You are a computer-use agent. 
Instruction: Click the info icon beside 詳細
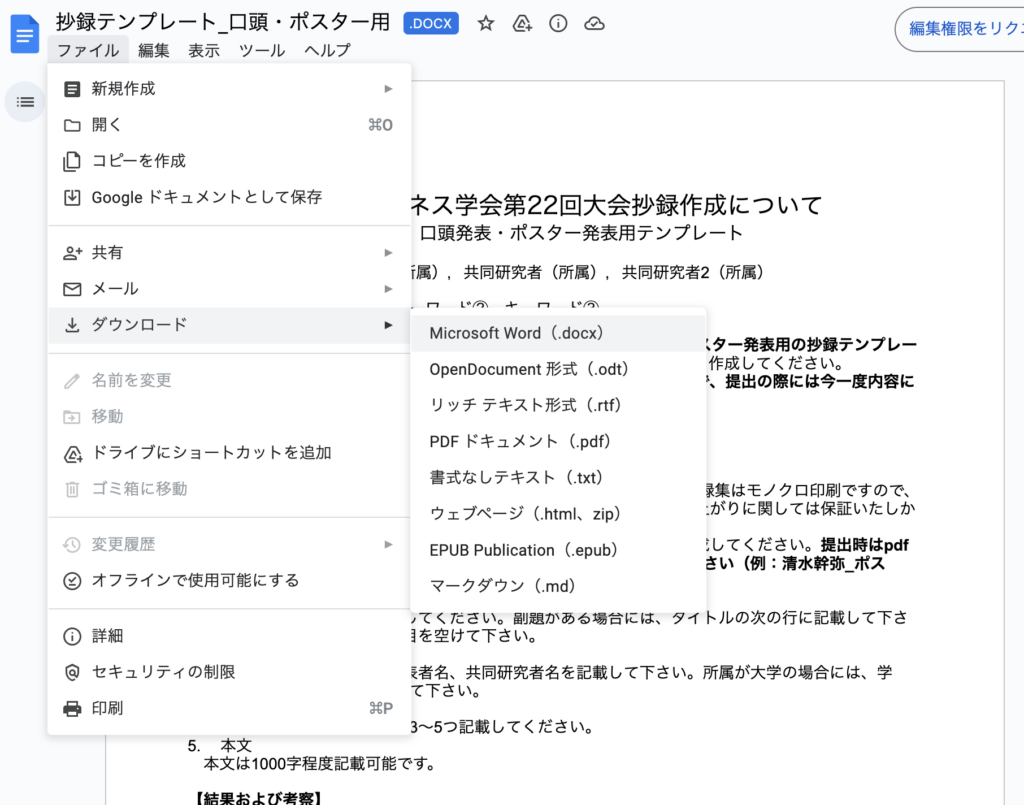(72, 637)
